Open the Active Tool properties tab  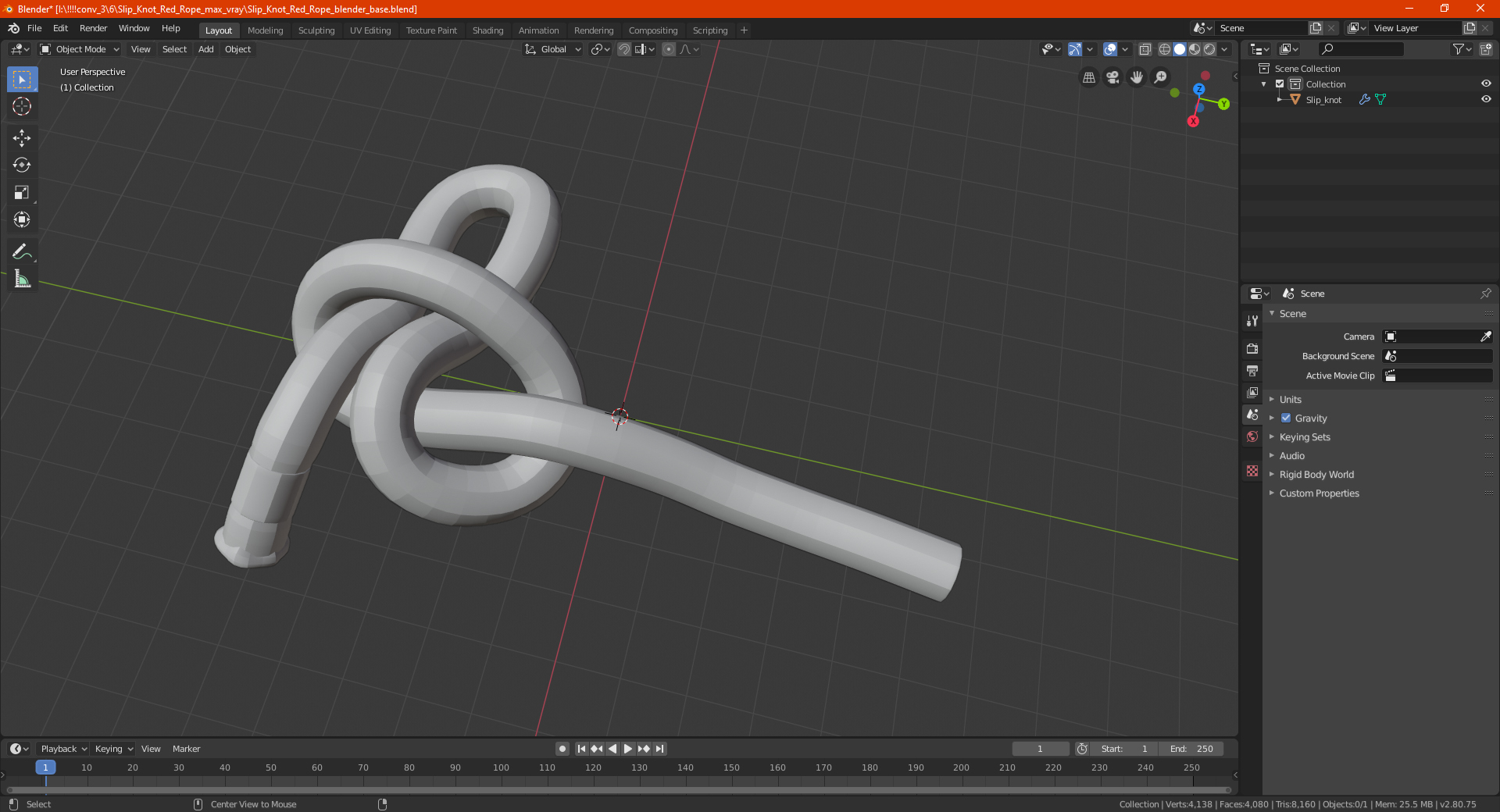1252,320
